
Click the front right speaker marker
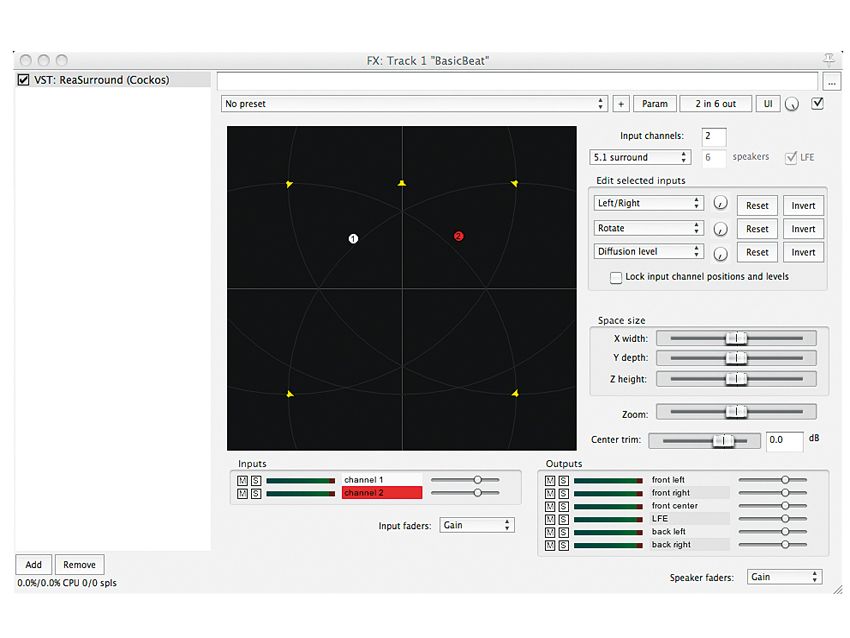514,184
